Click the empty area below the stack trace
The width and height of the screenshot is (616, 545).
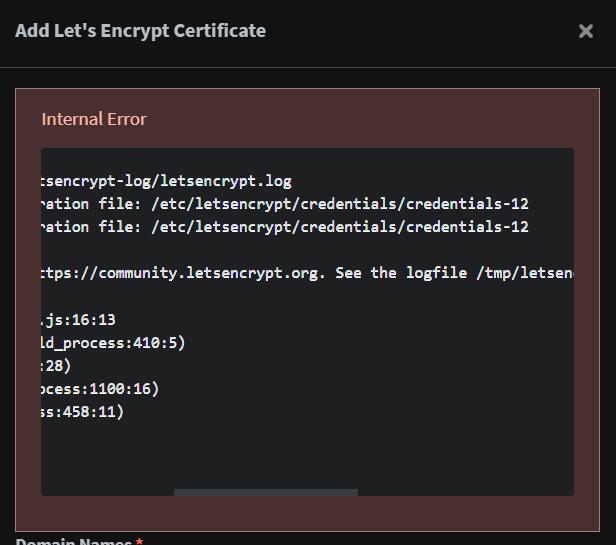[300, 455]
